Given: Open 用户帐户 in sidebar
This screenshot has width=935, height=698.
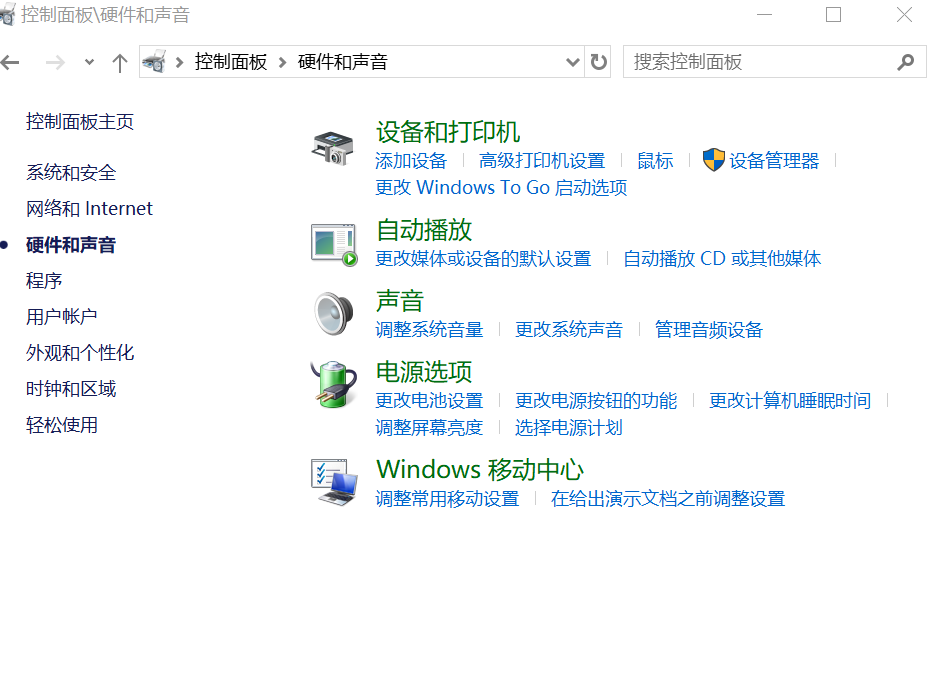Looking at the screenshot, I should (61, 317).
